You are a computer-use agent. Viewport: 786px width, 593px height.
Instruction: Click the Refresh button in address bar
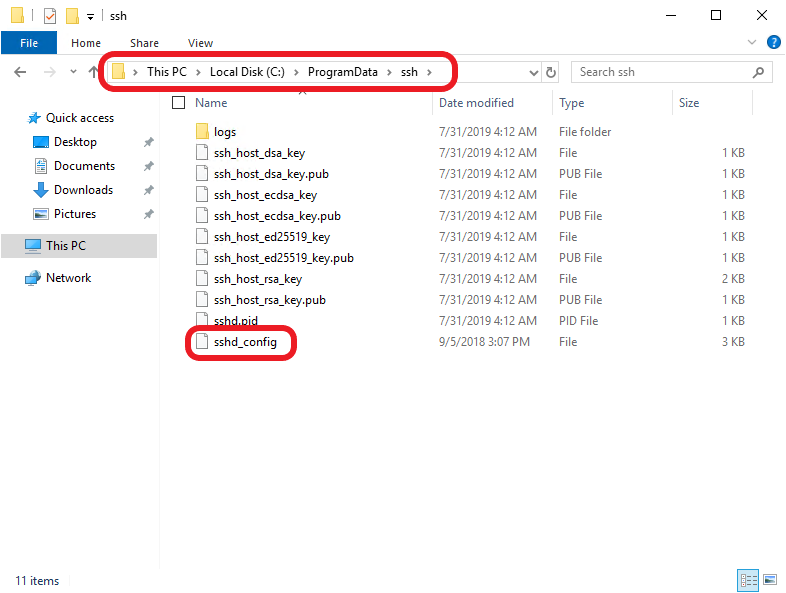pyautogui.click(x=551, y=72)
